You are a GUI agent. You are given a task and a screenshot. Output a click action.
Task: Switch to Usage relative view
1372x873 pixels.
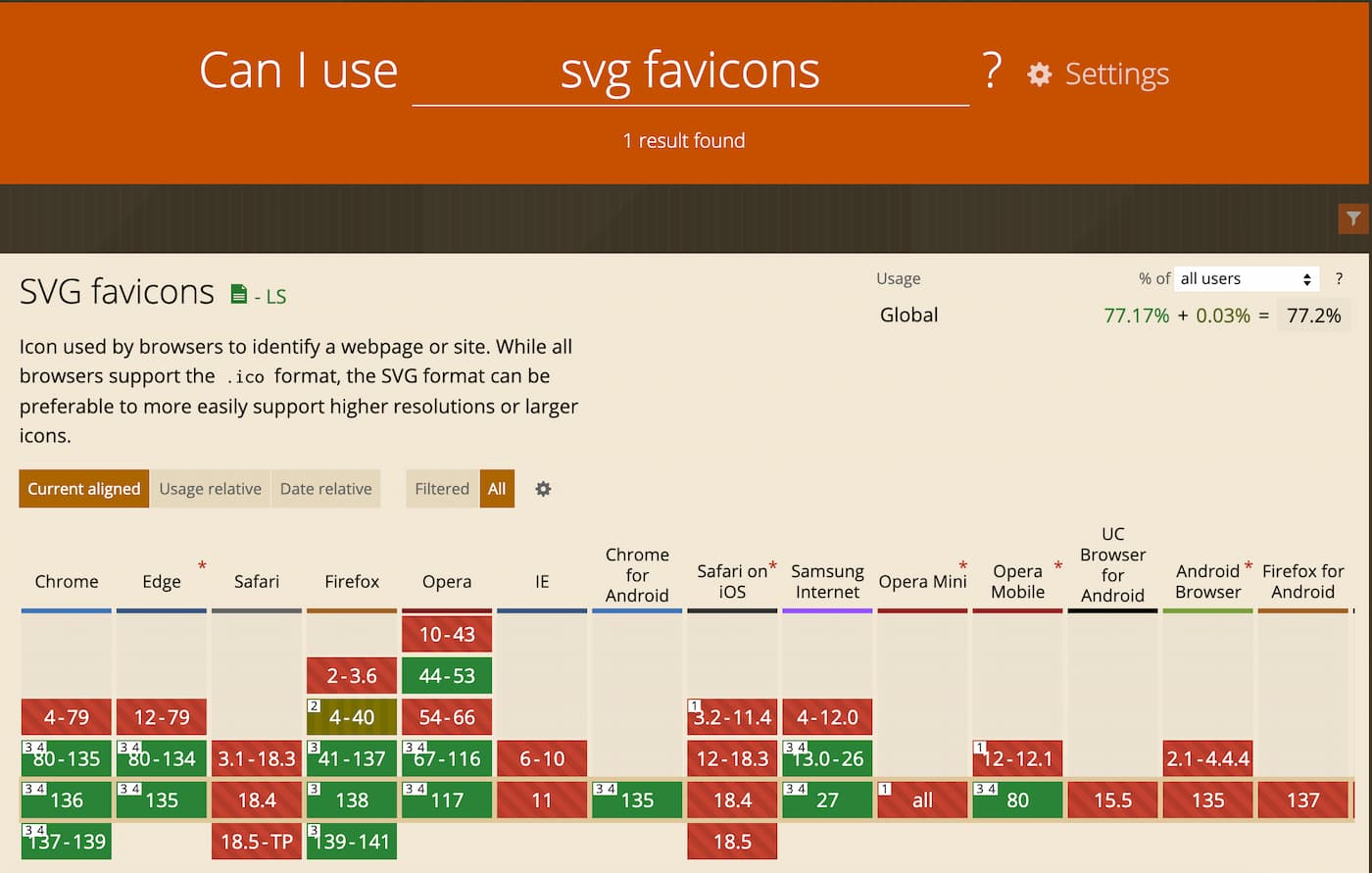211,489
